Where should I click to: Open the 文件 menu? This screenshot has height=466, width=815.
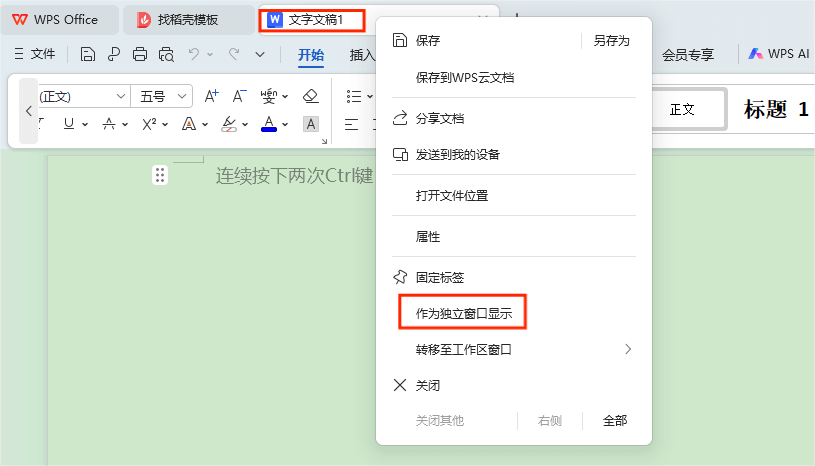pos(34,54)
